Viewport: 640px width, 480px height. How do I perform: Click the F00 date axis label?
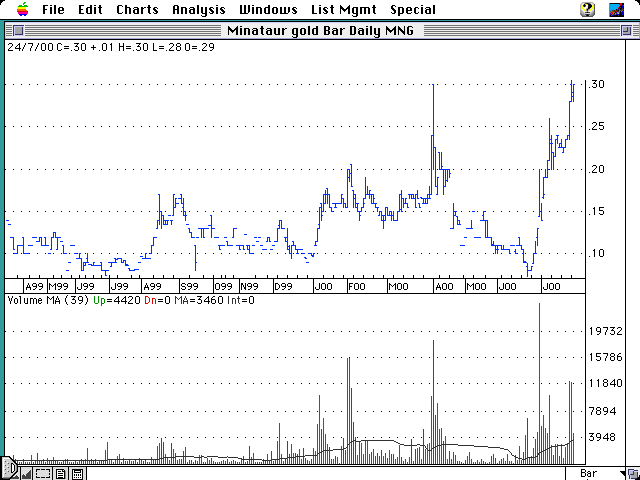pyautogui.click(x=357, y=287)
